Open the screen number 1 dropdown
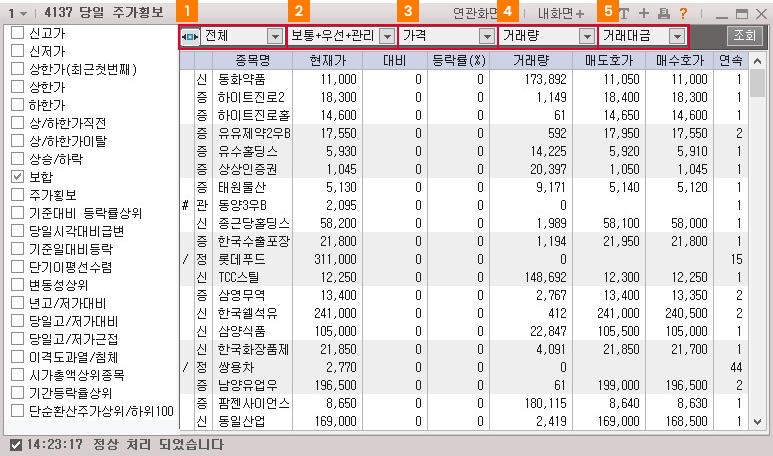Screen dimensions: 773x456 coord(23,14)
